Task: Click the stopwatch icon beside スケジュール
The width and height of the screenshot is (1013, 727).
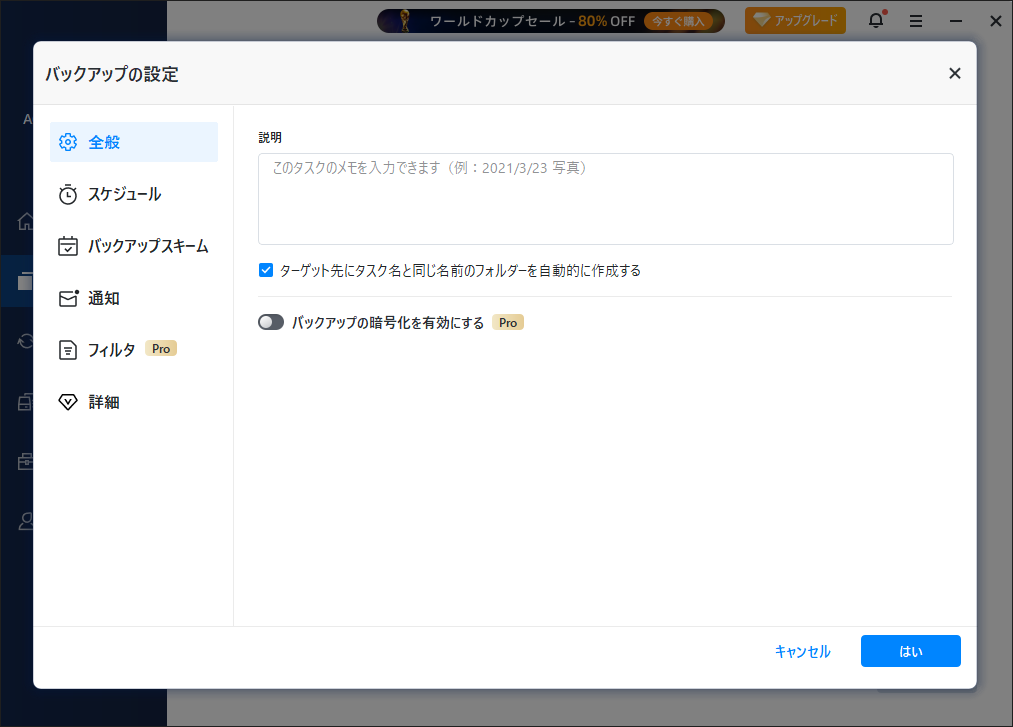Action: click(68, 194)
